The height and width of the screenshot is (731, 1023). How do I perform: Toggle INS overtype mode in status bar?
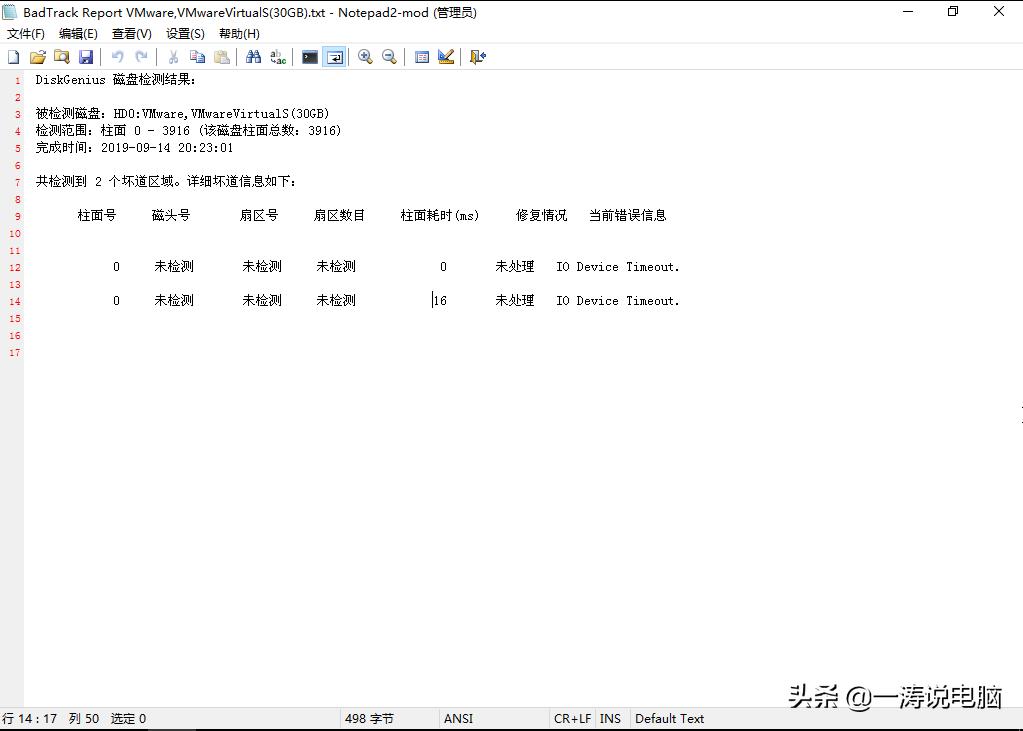click(610, 718)
